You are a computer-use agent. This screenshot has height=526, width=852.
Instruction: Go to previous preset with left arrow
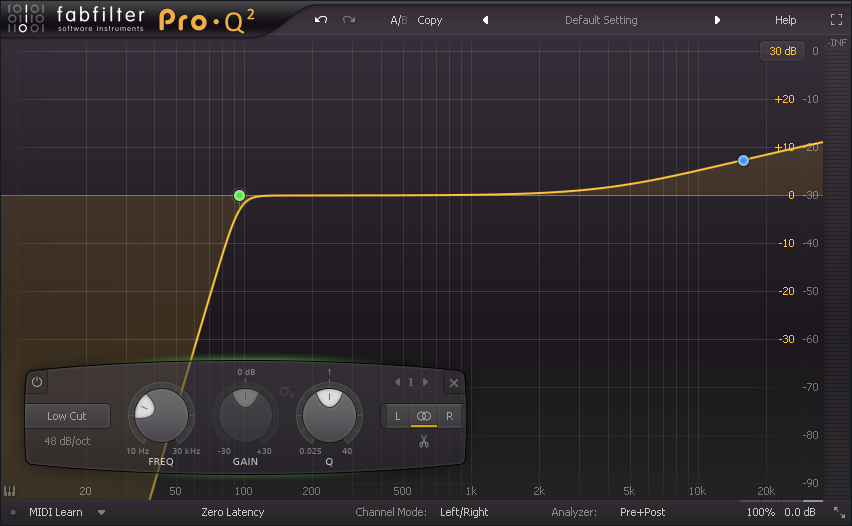(485, 20)
